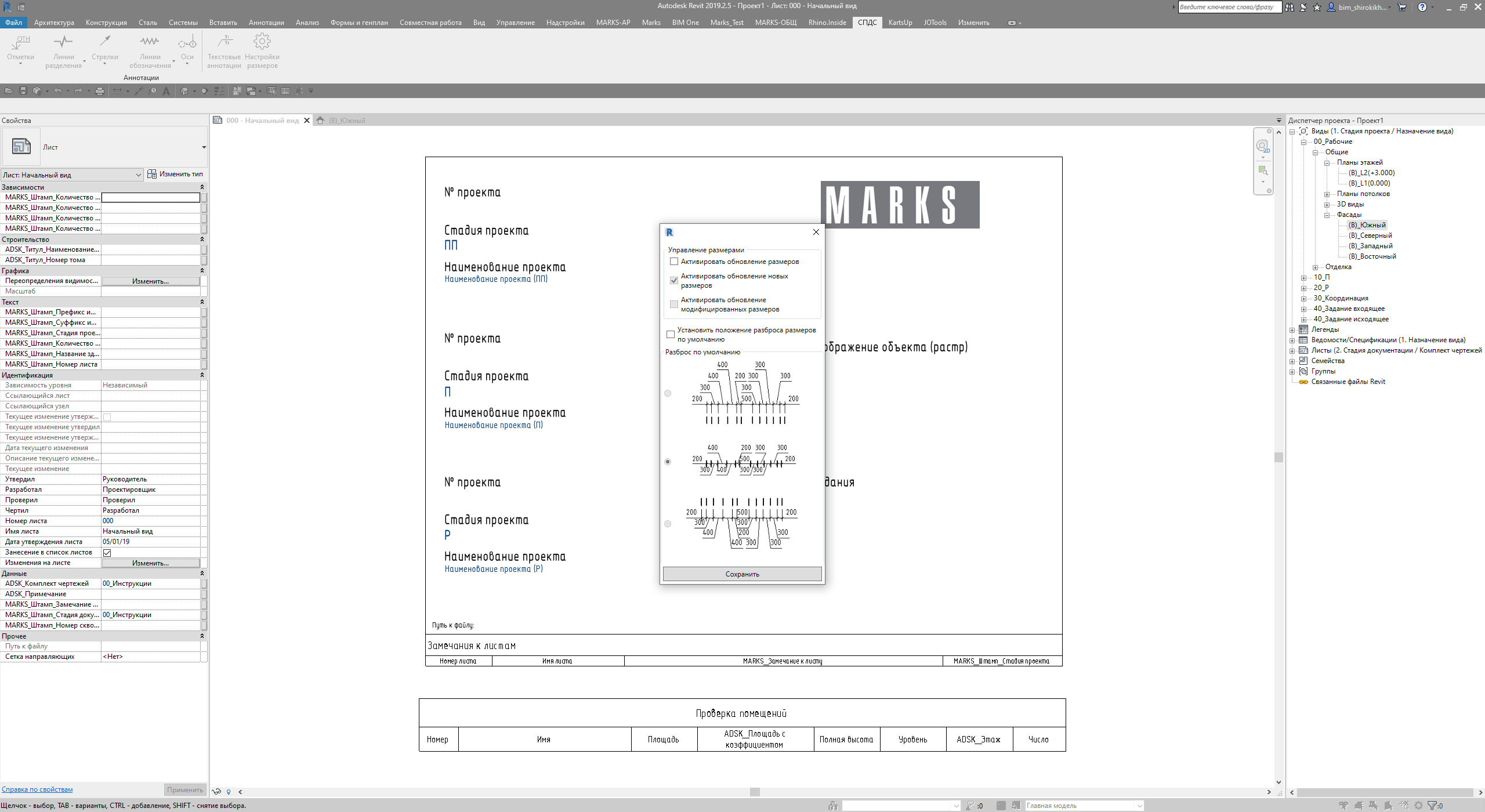Open the Communication Center satellite icon
Screen dimensions: 1485x812
(1303, 7)
